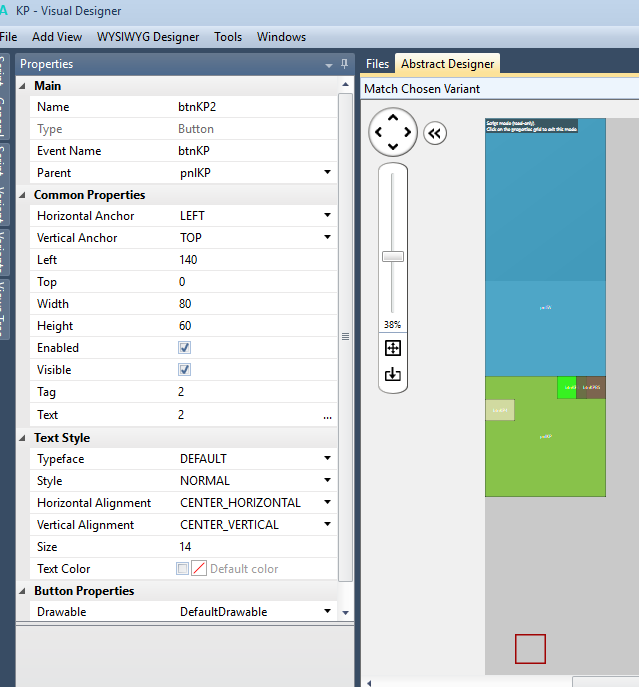Open Properties panel options arrow
This screenshot has height=687, width=639.
pyautogui.click(x=329, y=65)
